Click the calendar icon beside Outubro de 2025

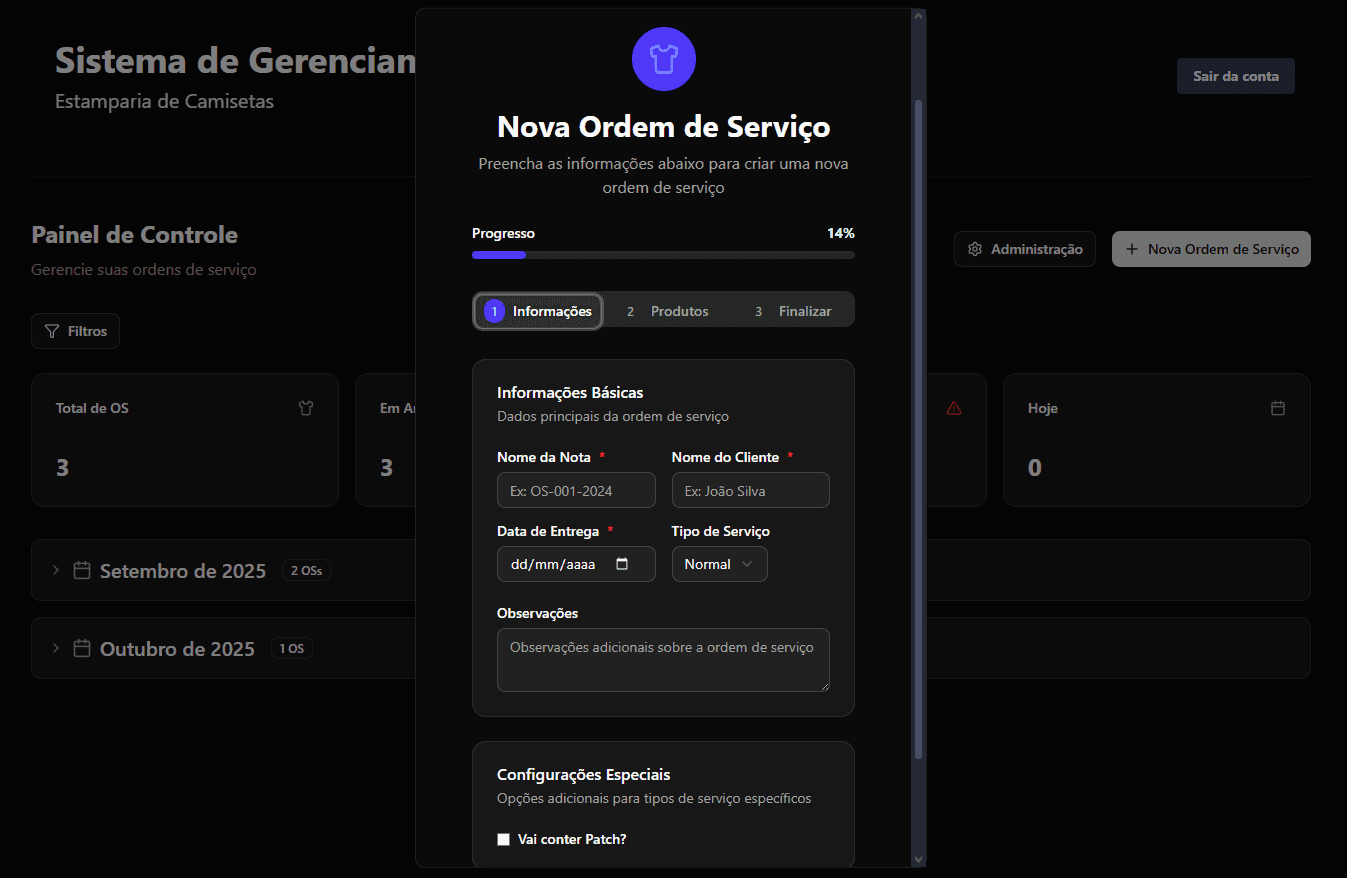coord(82,648)
